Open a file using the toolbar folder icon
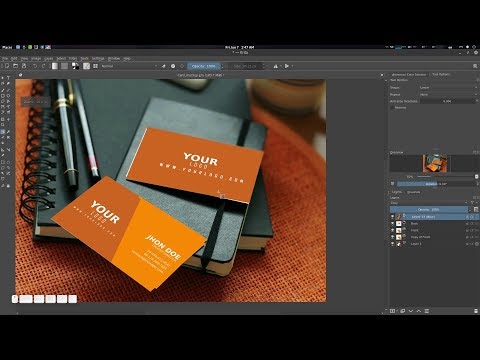This screenshot has height=360, width=480. (15, 66)
